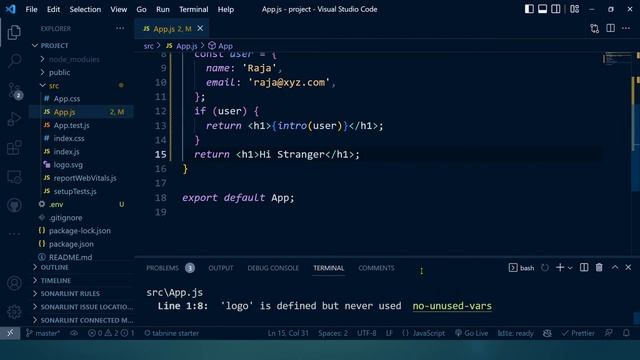The image size is (640, 360).
Task: Maximize the panel size with chevron up
Action: [x=615, y=267]
